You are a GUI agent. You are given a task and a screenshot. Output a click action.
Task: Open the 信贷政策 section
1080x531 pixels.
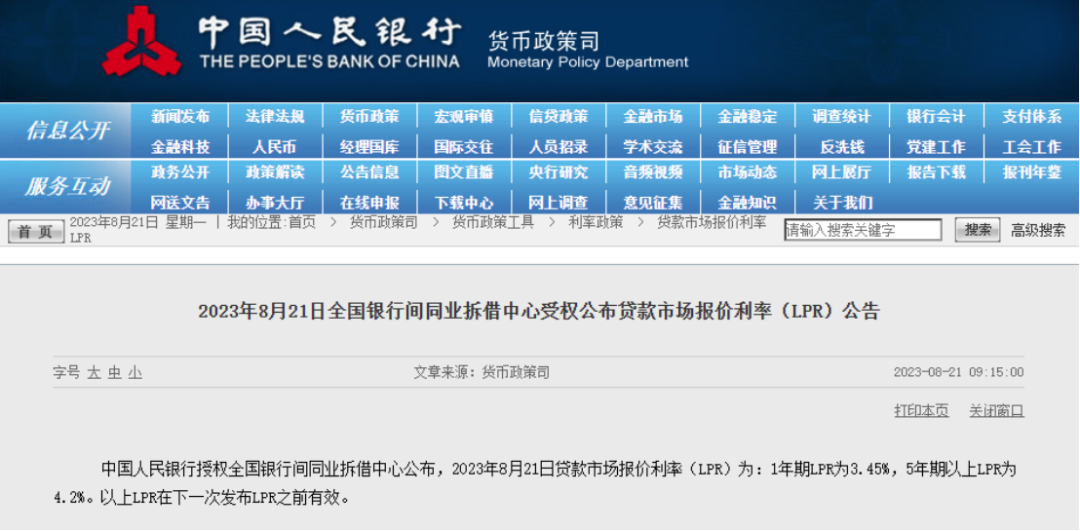[558, 116]
